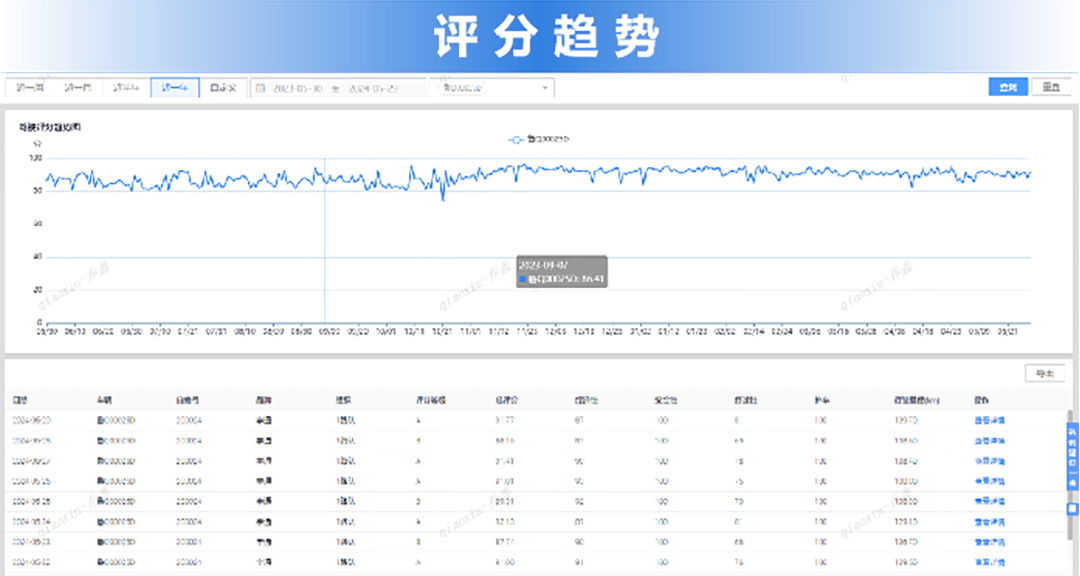Open 查看详情 for the 2024-05-26 row
This screenshot has width=1080, height=576.
click(990, 481)
